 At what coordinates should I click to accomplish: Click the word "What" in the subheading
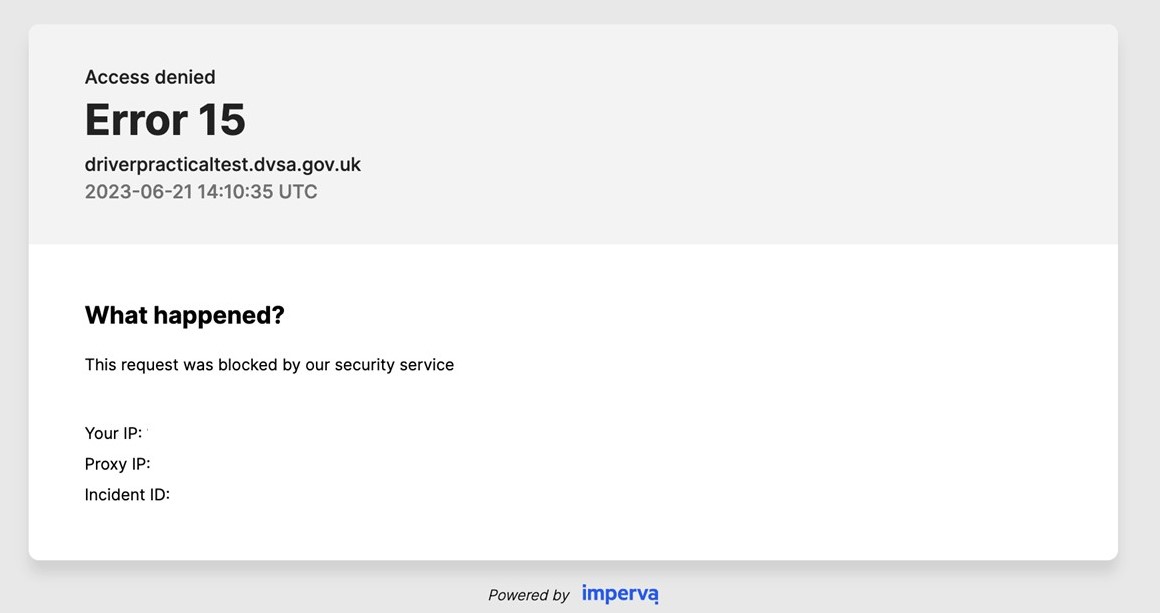[119, 315]
